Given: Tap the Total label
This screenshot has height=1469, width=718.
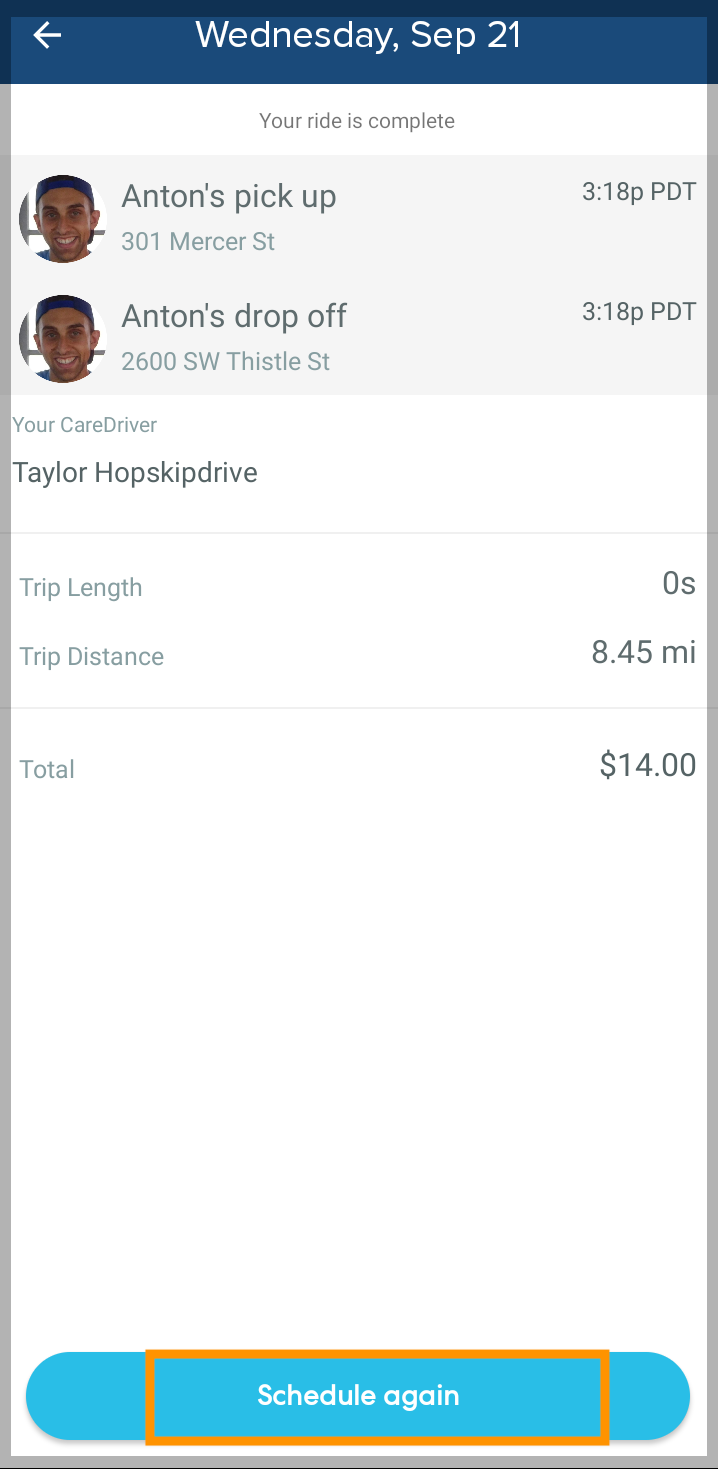Looking at the screenshot, I should (x=48, y=769).
